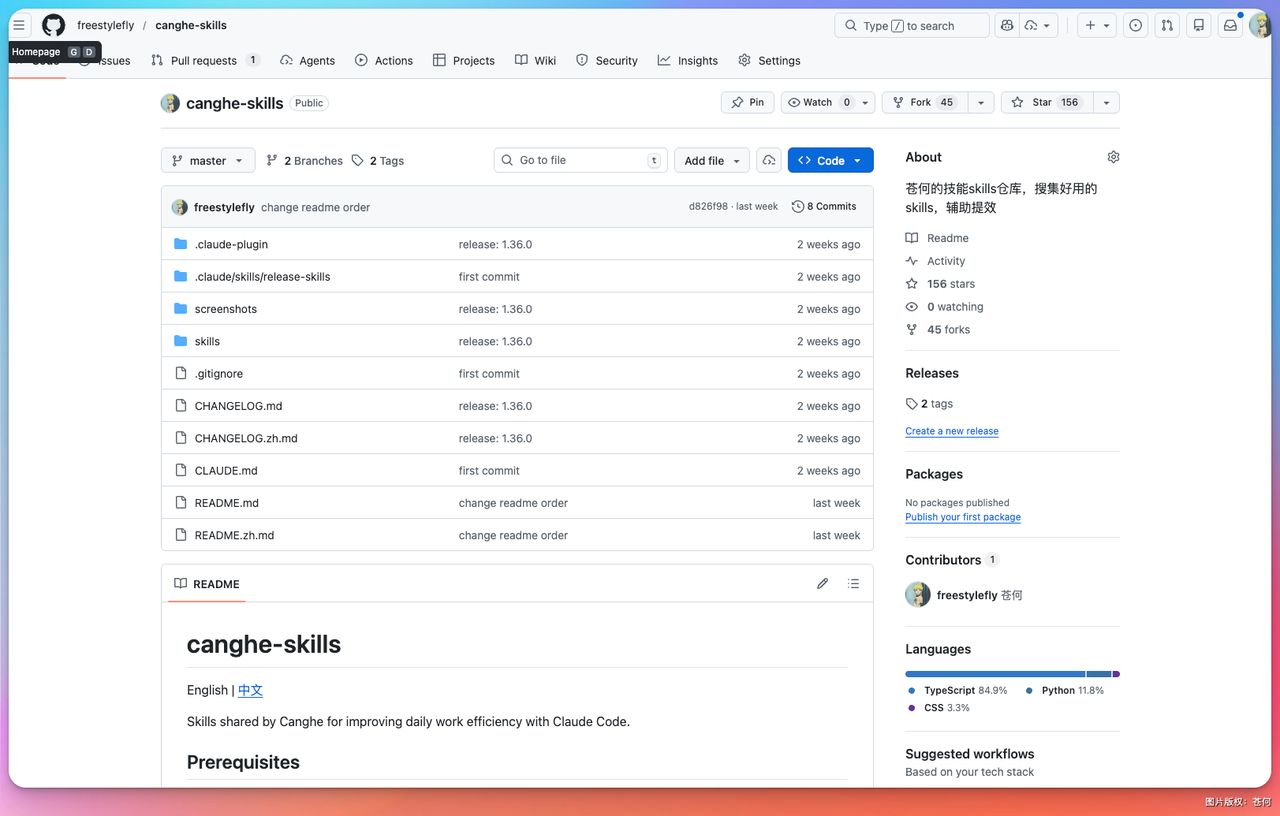Click the CSS language color dot
The height and width of the screenshot is (816, 1280).
912,708
